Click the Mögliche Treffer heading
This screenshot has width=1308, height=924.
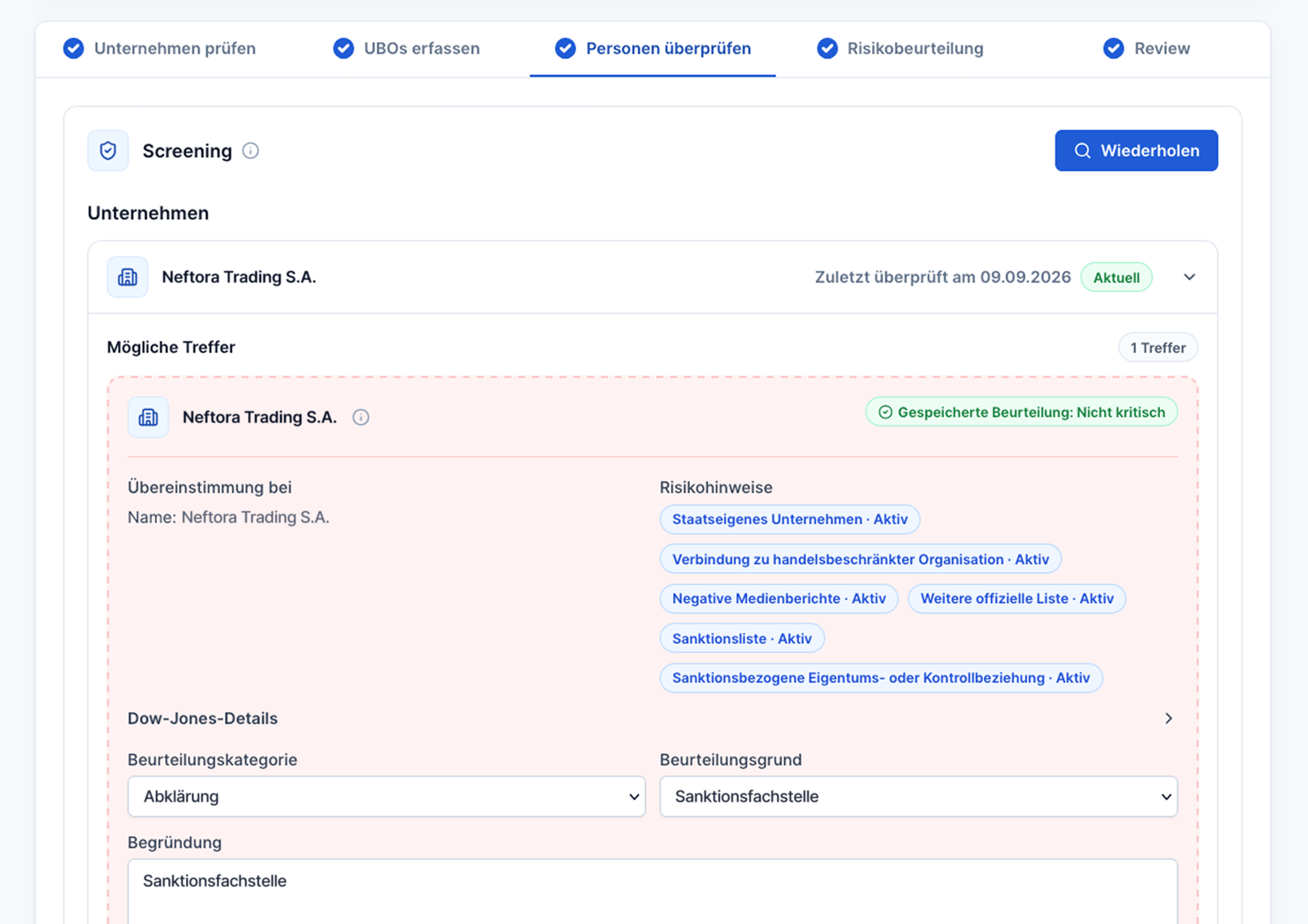[x=171, y=347]
